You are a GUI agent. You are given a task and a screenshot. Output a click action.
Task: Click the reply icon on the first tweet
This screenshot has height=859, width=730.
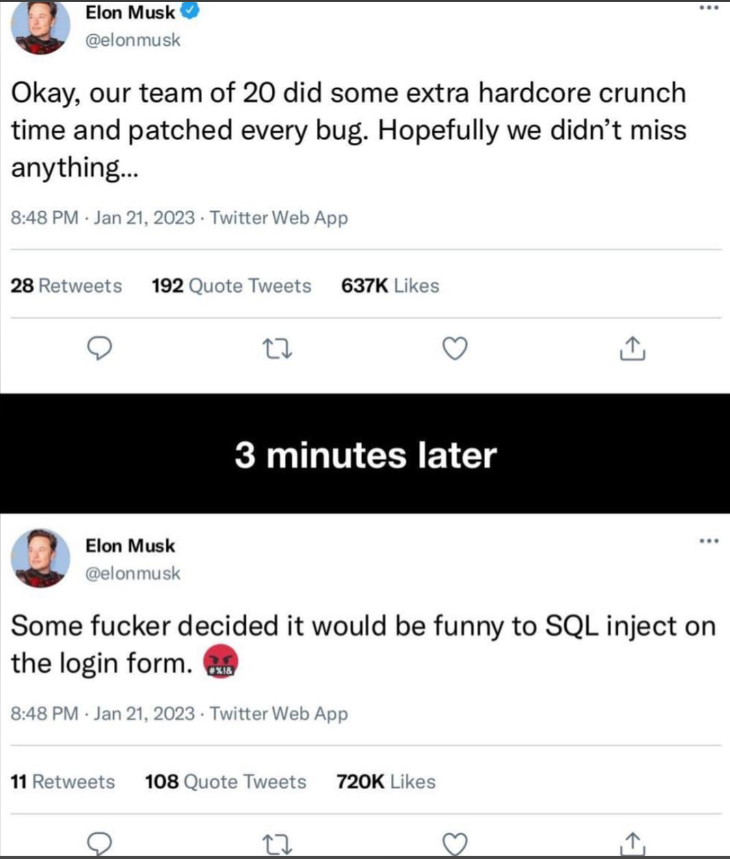[97, 348]
